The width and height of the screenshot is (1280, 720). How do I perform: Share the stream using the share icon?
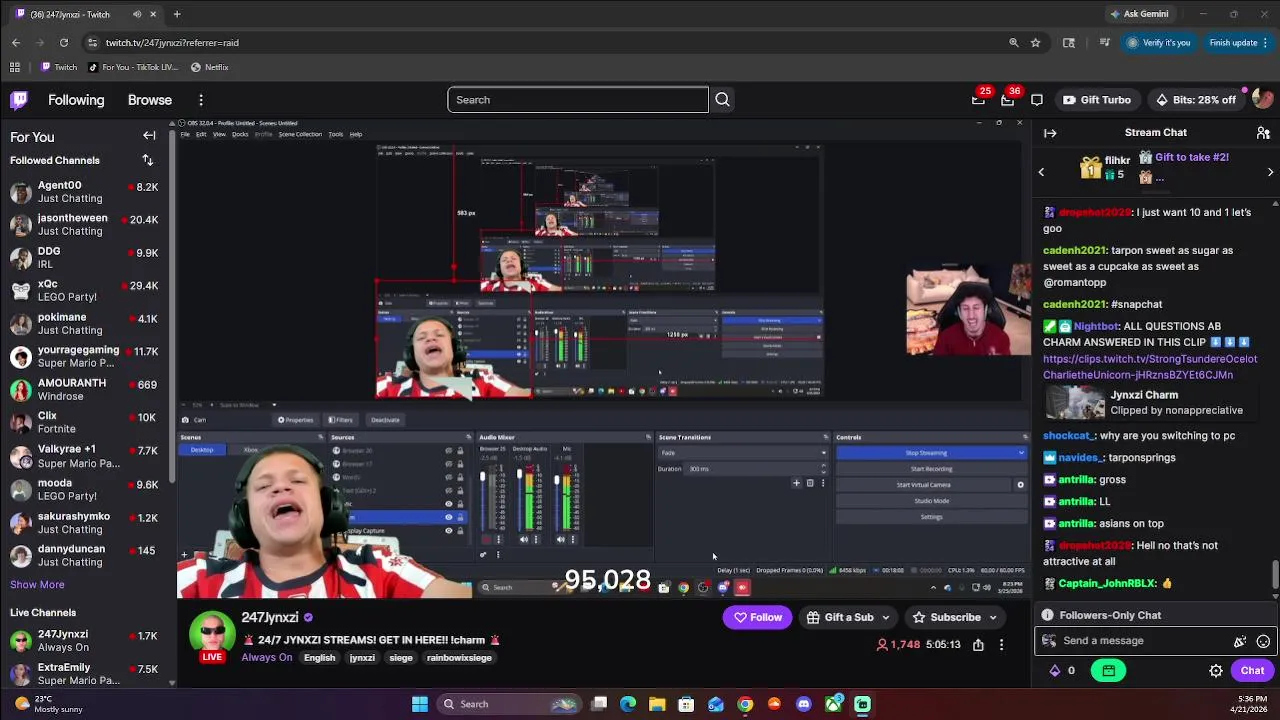[978, 645]
